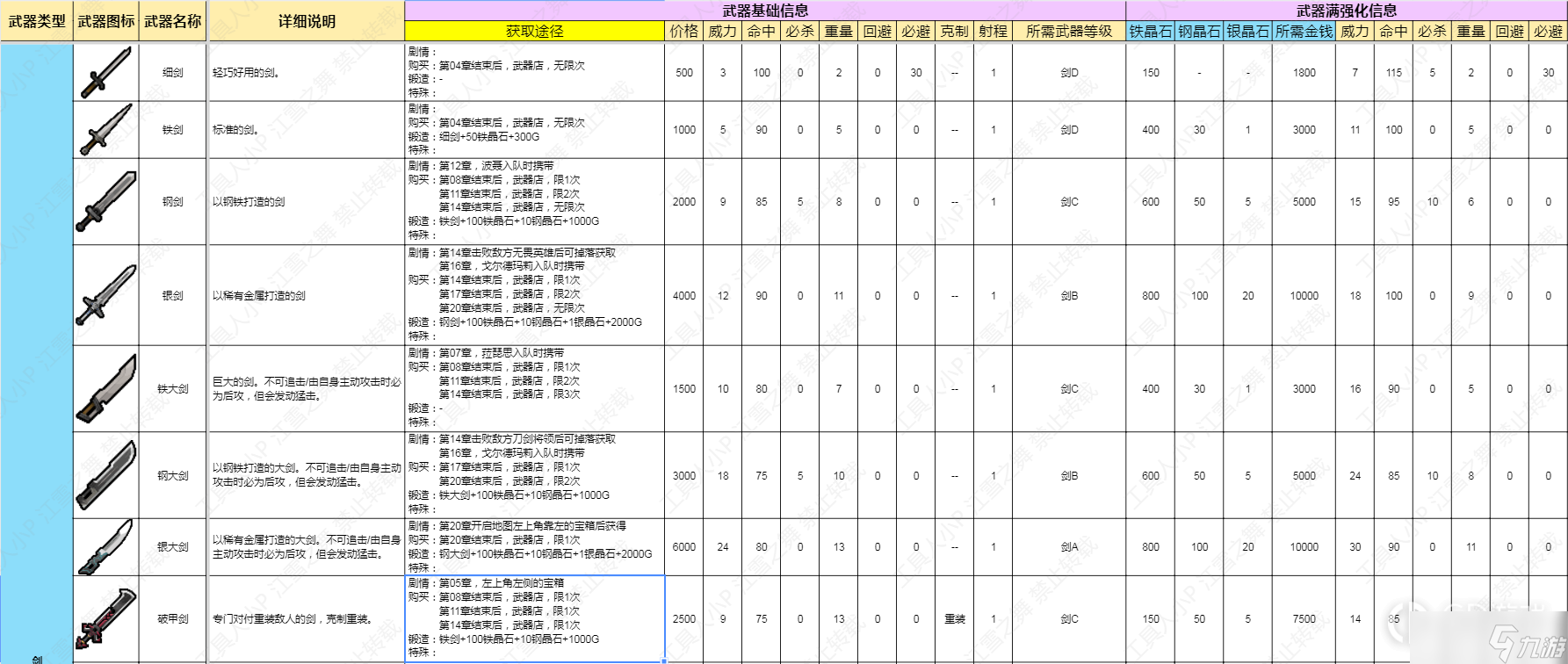The height and width of the screenshot is (664, 1568).
Task: Select the description 标准的剑。
Action: click(x=235, y=129)
